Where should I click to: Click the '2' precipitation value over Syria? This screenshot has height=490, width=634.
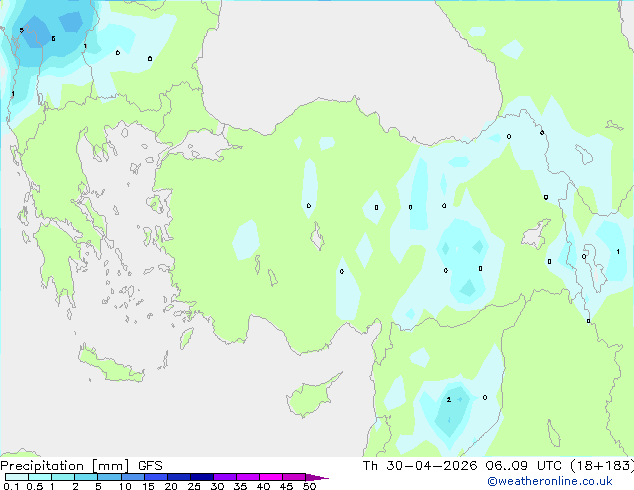click(448, 399)
